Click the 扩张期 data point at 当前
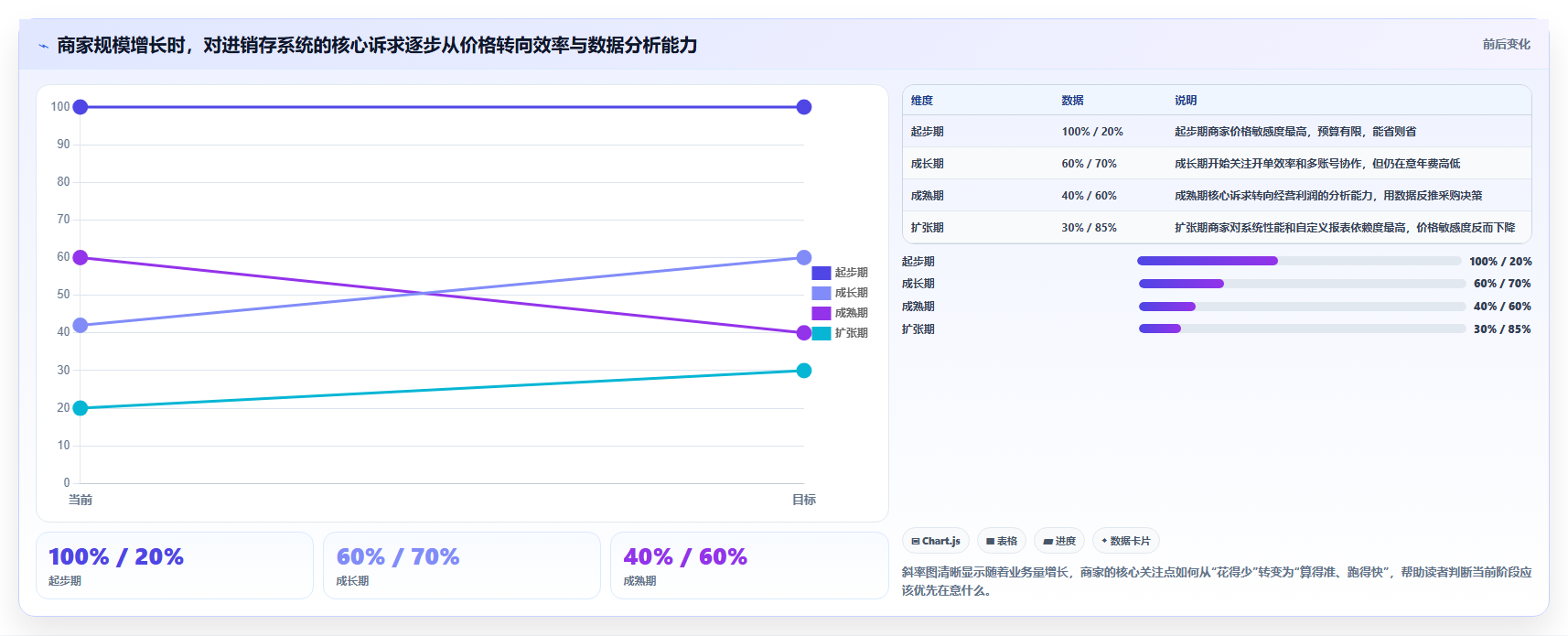This screenshot has height=636, width=1568. coord(81,408)
